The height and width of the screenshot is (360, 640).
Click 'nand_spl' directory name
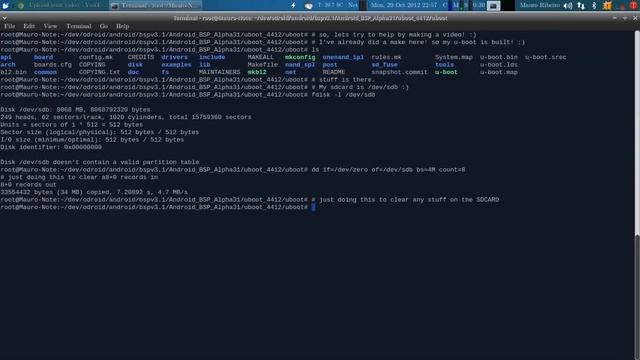[x=300, y=65]
